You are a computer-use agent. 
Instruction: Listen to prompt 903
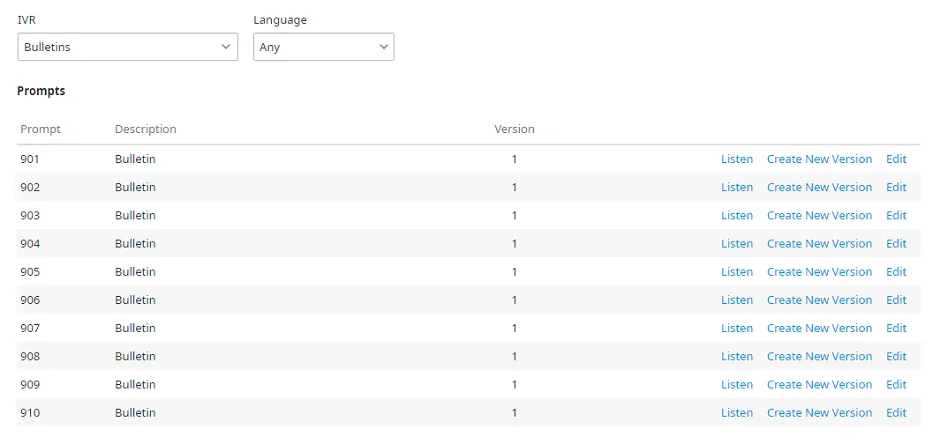coord(737,215)
